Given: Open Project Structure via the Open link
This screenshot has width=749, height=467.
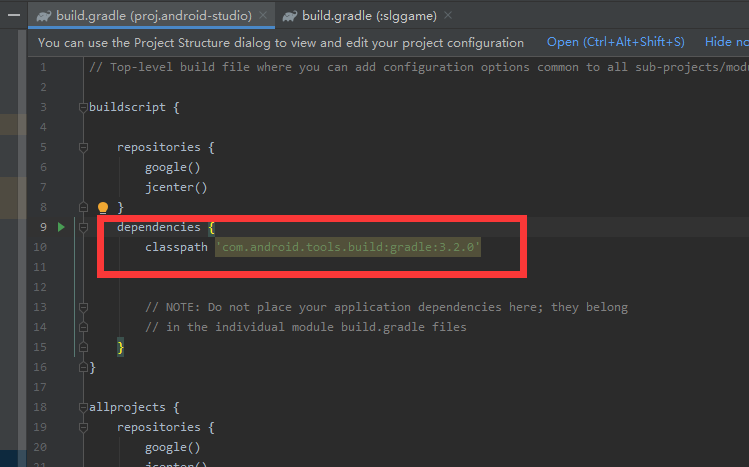Looking at the screenshot, I should 615,42.
